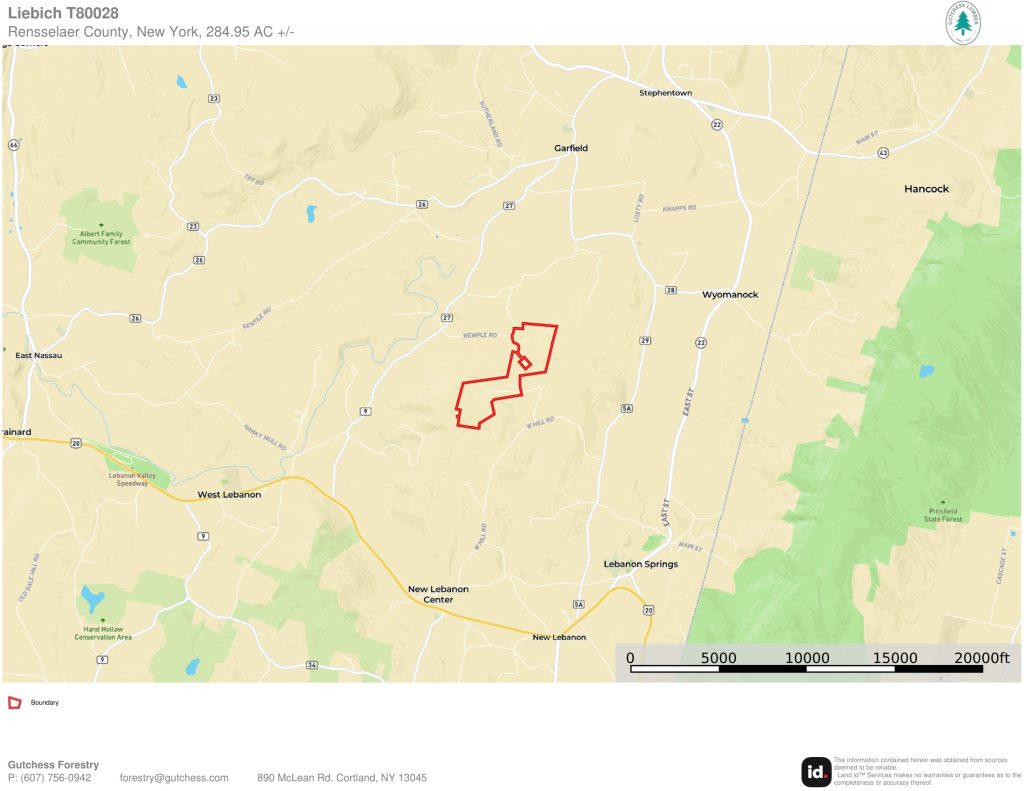Click the Stephentown town label
The image size is (1024, 791).
pos(665,93)
